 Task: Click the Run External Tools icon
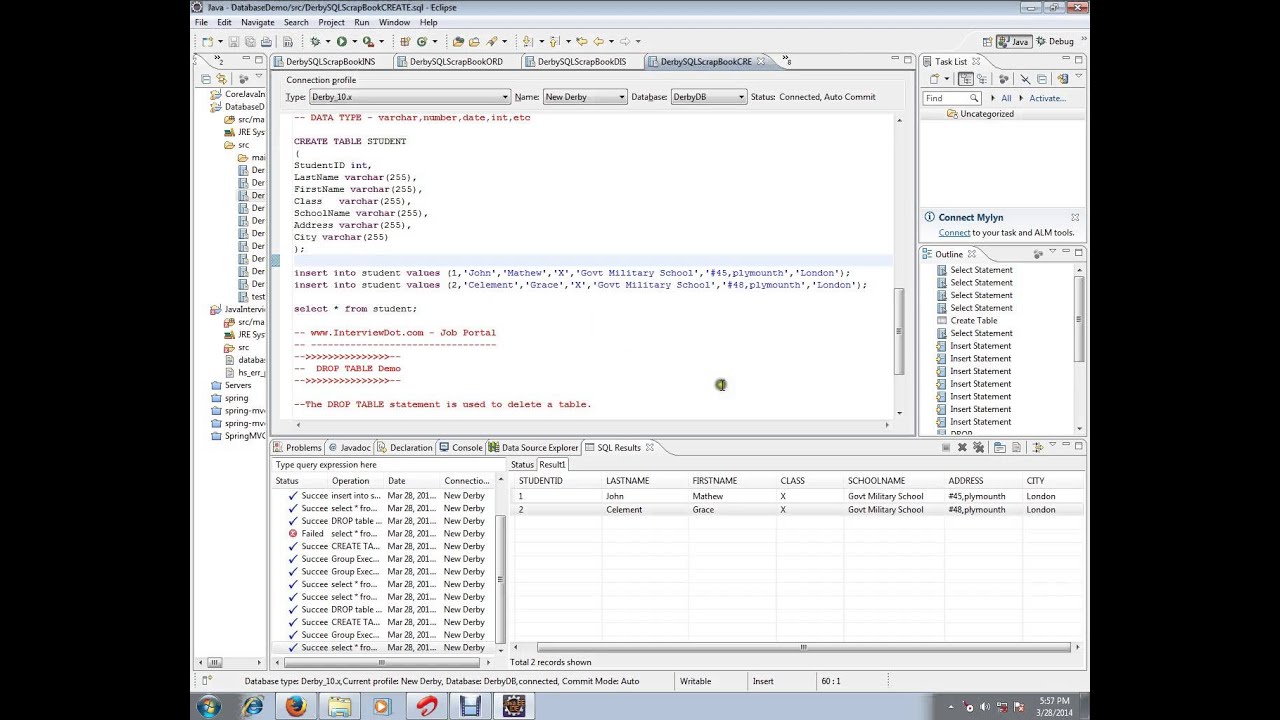click(368, 42)
